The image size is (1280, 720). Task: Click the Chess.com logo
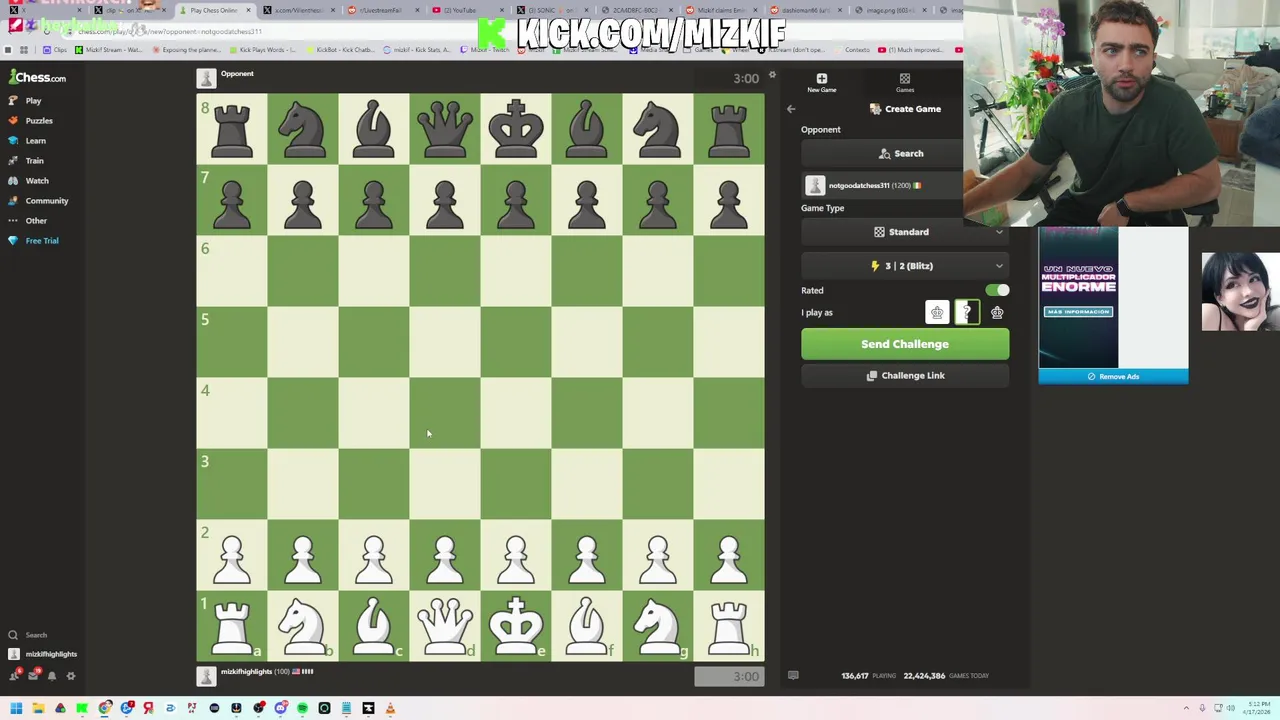38,77
